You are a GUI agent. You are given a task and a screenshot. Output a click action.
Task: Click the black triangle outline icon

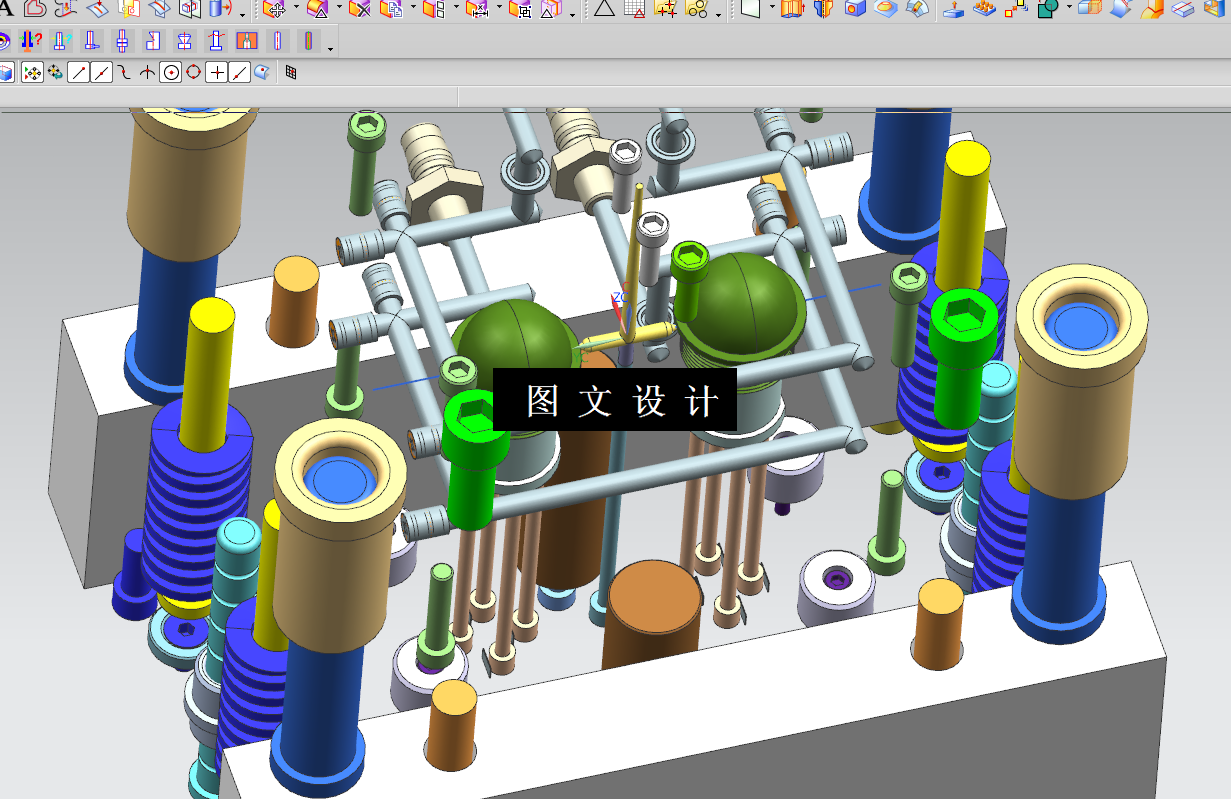tap(604, 9)
